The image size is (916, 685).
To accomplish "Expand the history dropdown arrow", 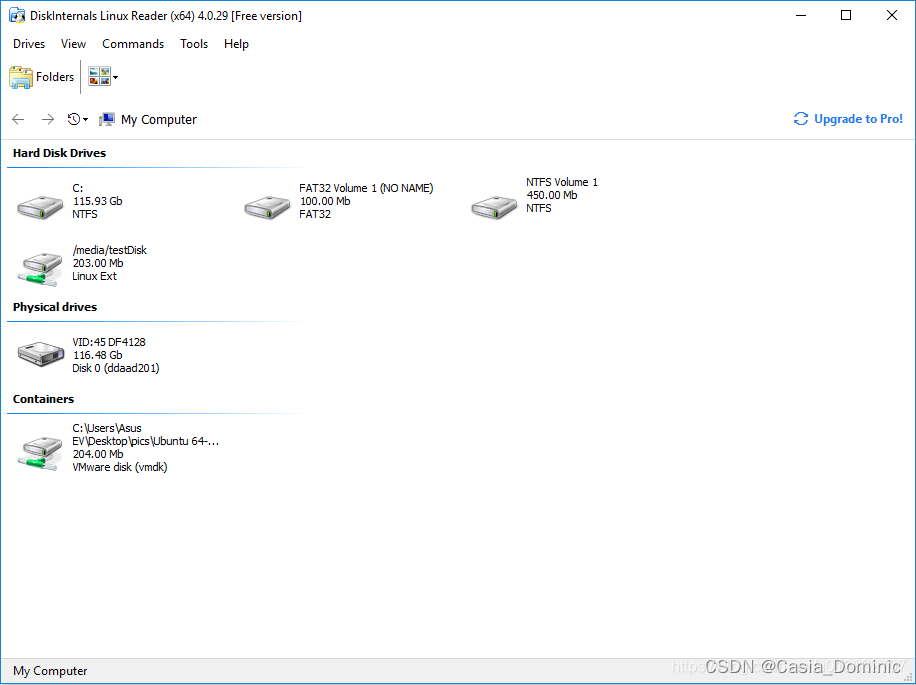I will point(85,120).
